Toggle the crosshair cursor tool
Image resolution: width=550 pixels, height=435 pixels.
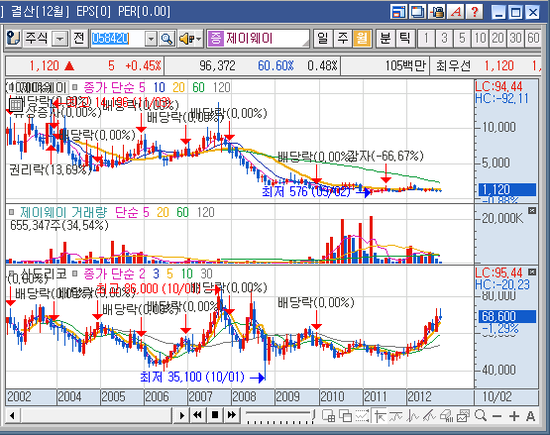pyautogui.click(x=380, y=416)
